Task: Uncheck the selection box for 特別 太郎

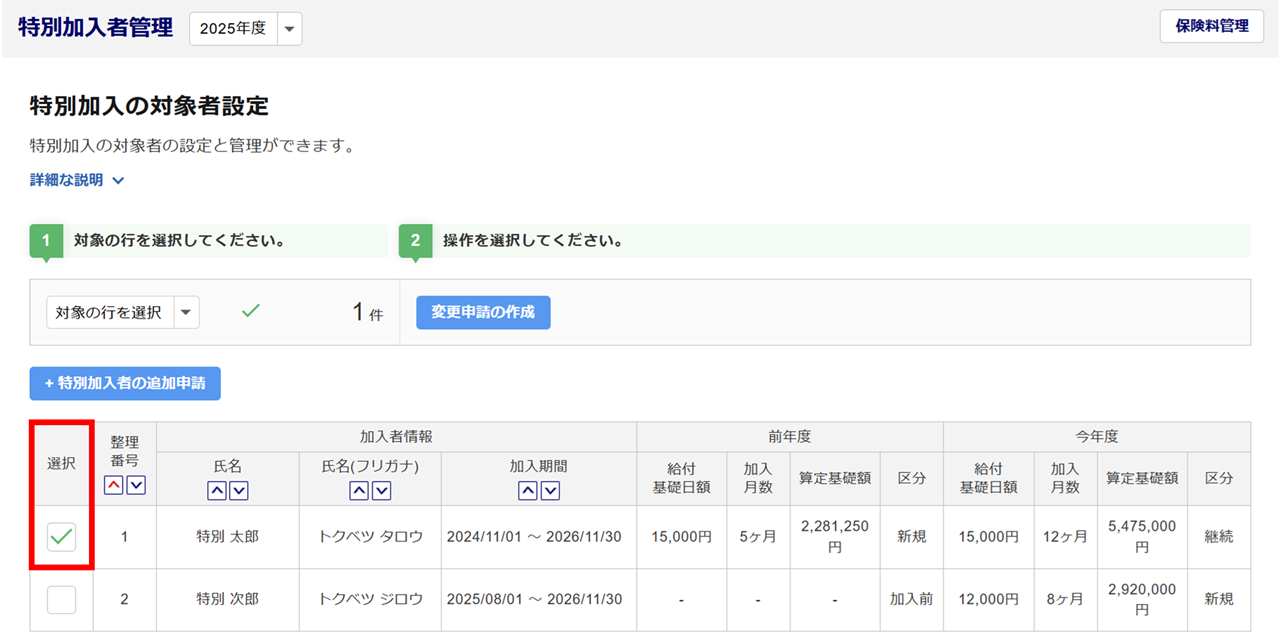Action: point(62,537)
